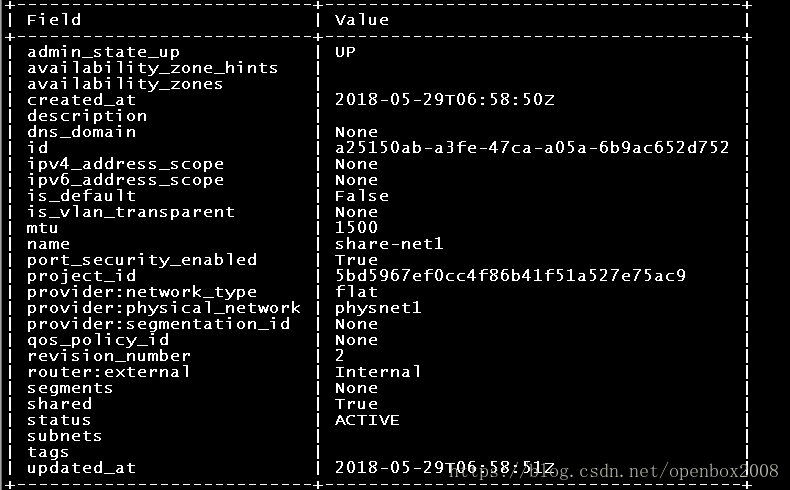Click the network ID value a25150ab-a3fe-47ca-a05a-6b9ac652d752
Viewport: 790px width, 490px height.
coord(531,148)
